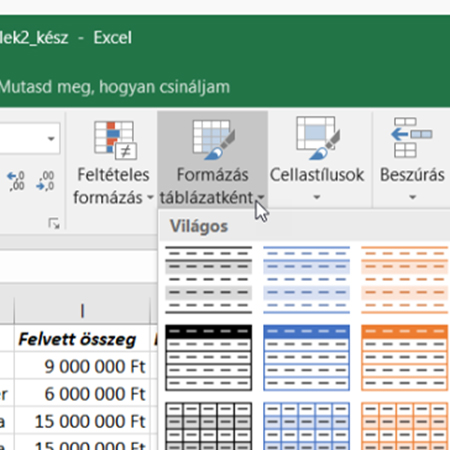Select column I header
The image size is (450, 450).
[x=82, y=311]
